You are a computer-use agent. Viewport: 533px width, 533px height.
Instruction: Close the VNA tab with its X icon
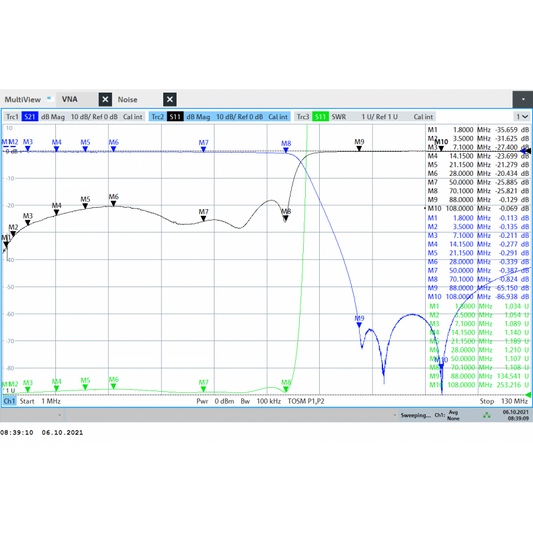105,100
